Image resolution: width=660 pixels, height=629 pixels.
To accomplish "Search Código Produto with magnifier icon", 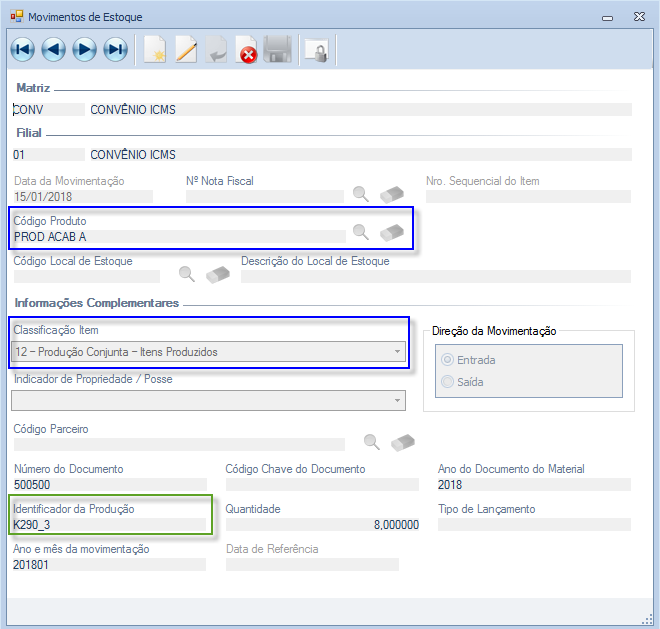I will 360,232.
